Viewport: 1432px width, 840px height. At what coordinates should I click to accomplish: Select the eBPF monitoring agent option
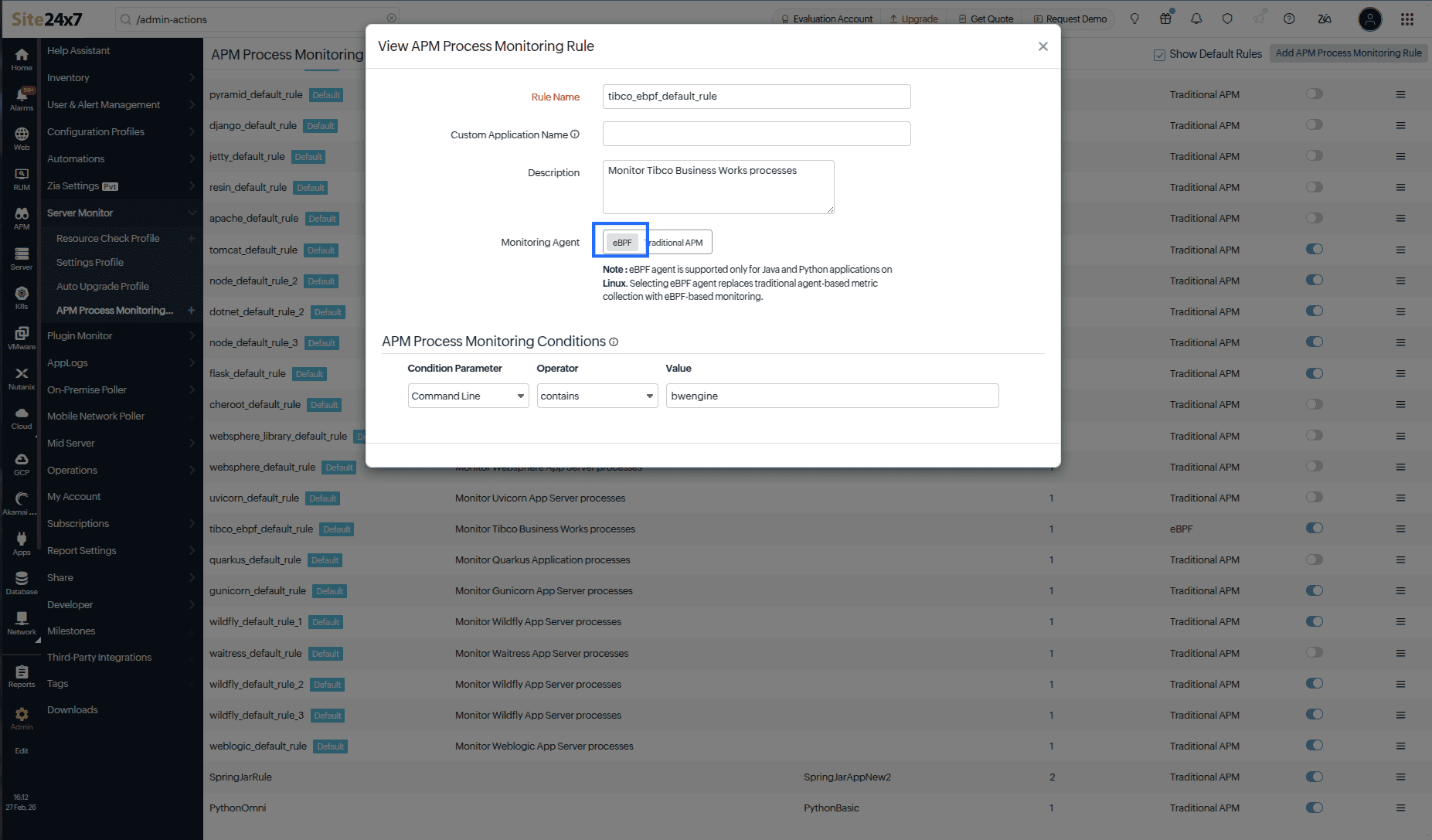(622, 243)
